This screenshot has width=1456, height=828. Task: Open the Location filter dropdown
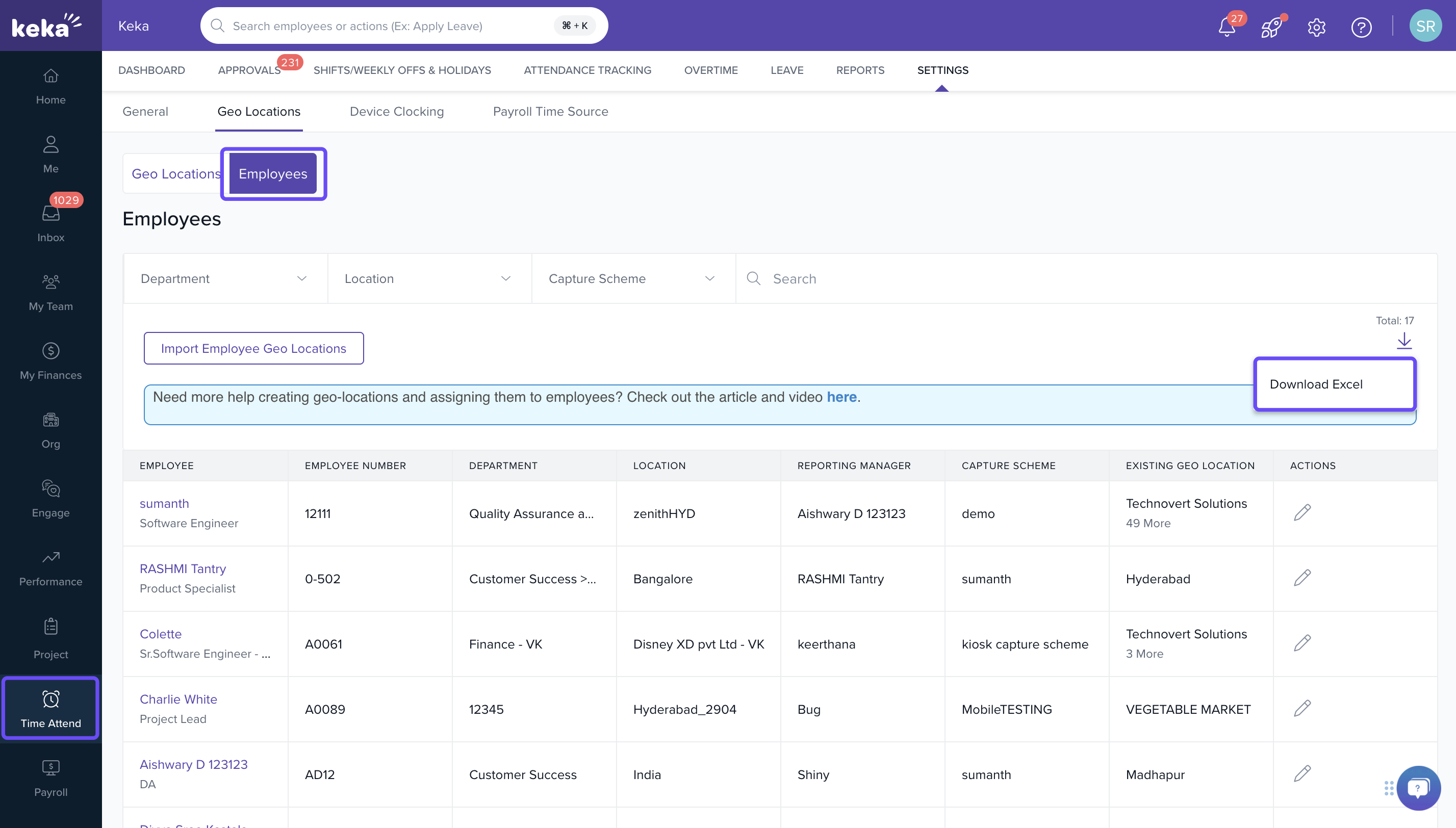(x=429, y=279)
